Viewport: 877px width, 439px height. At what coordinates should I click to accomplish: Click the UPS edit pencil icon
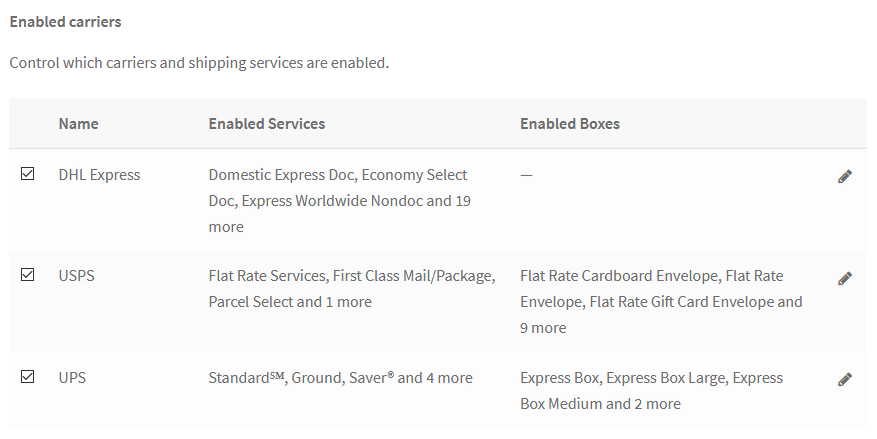pyautogui.click(x=845, y=379)
